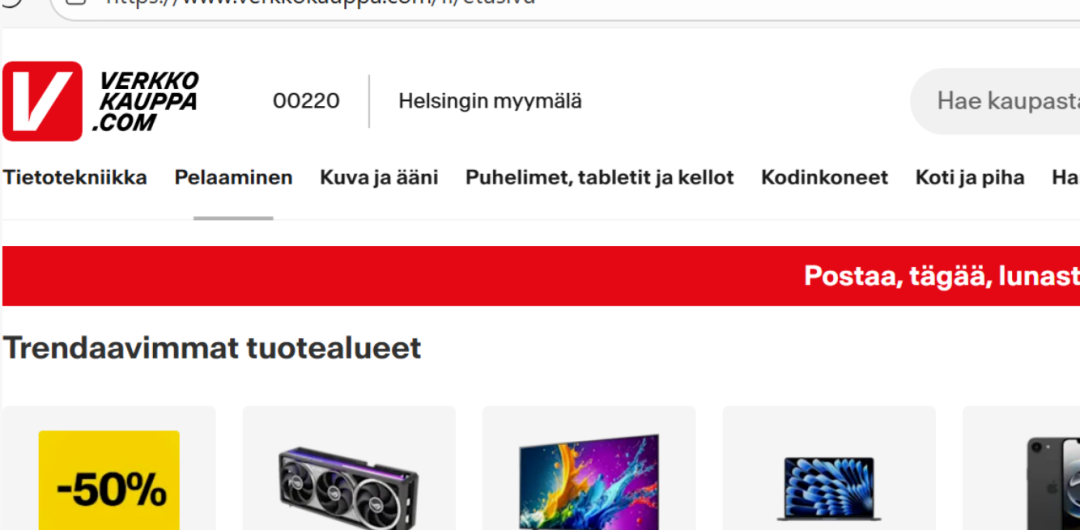Open the yellow -50% discount tile

click(x=109, y=468)
